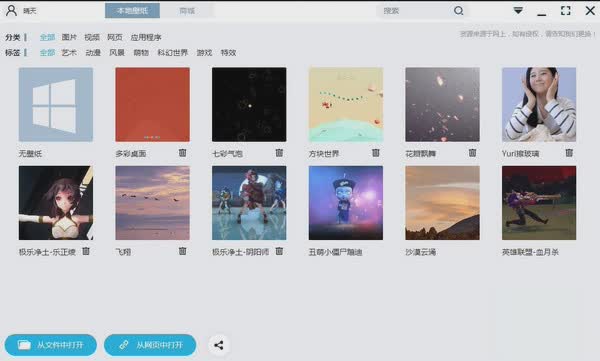This screenshot has width=600, height=361.
Task: Delete the 极乐净土-乐正绫 wallpaper via trash icon
Action: (86, 251)
